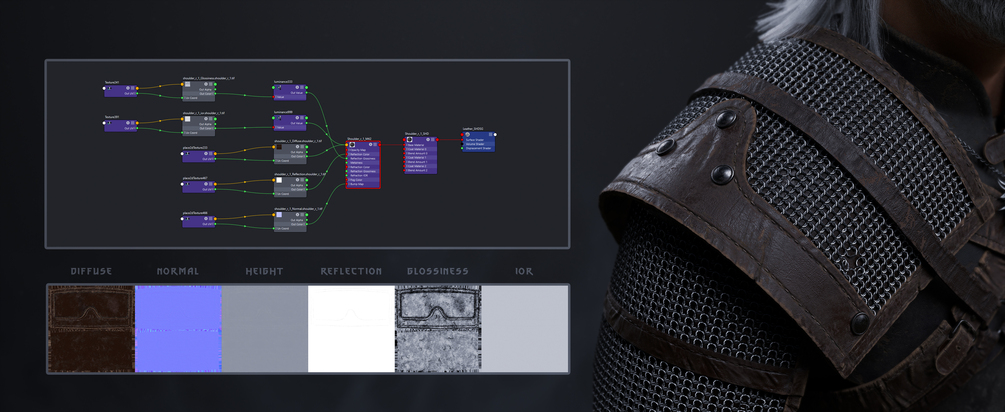Click the settings icon on Shoulder_r_1_SHD node
This screenshot has height=412, width=1005.
(428, 140)
